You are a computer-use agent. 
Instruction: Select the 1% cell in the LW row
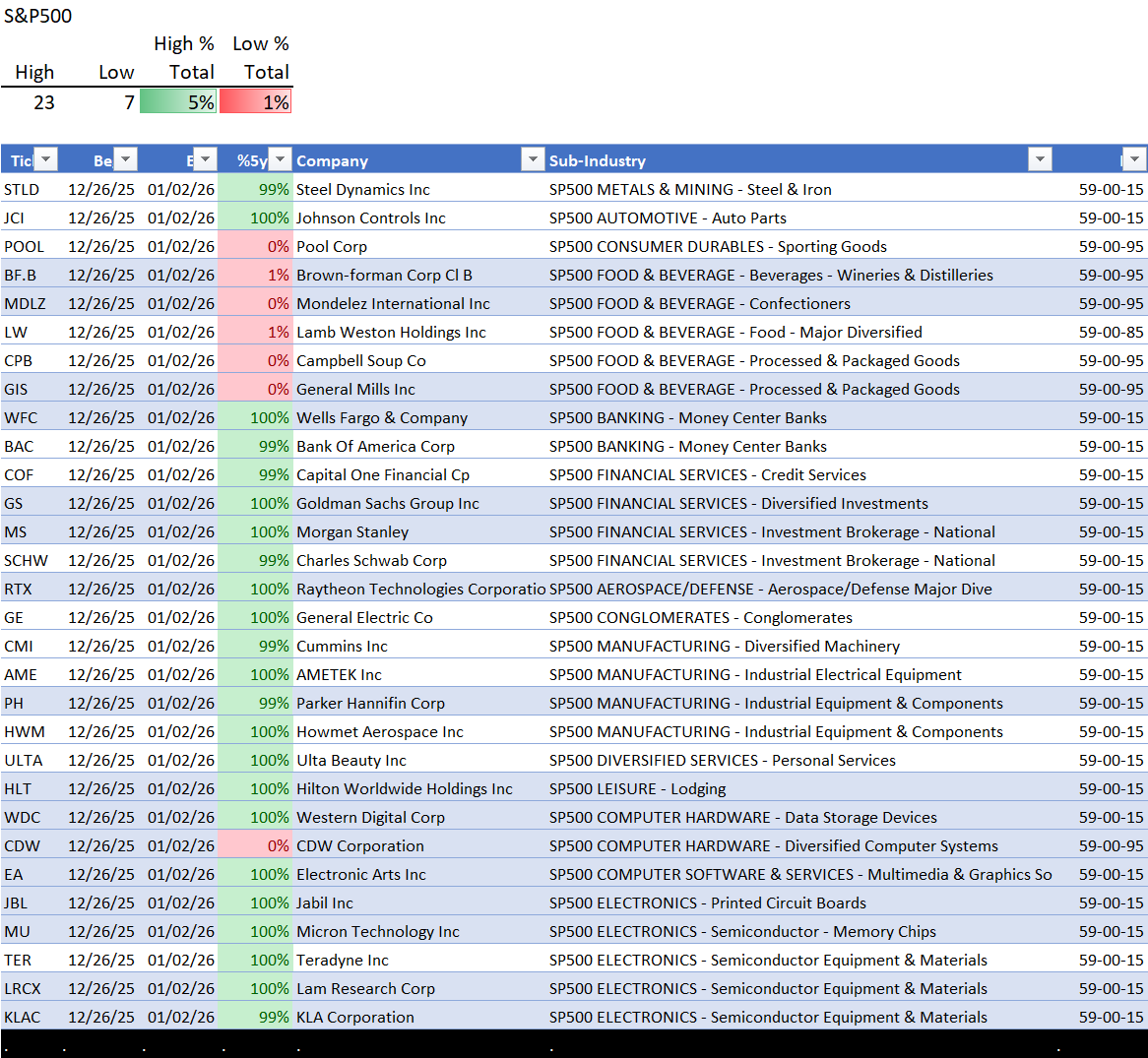coord(256,333)
